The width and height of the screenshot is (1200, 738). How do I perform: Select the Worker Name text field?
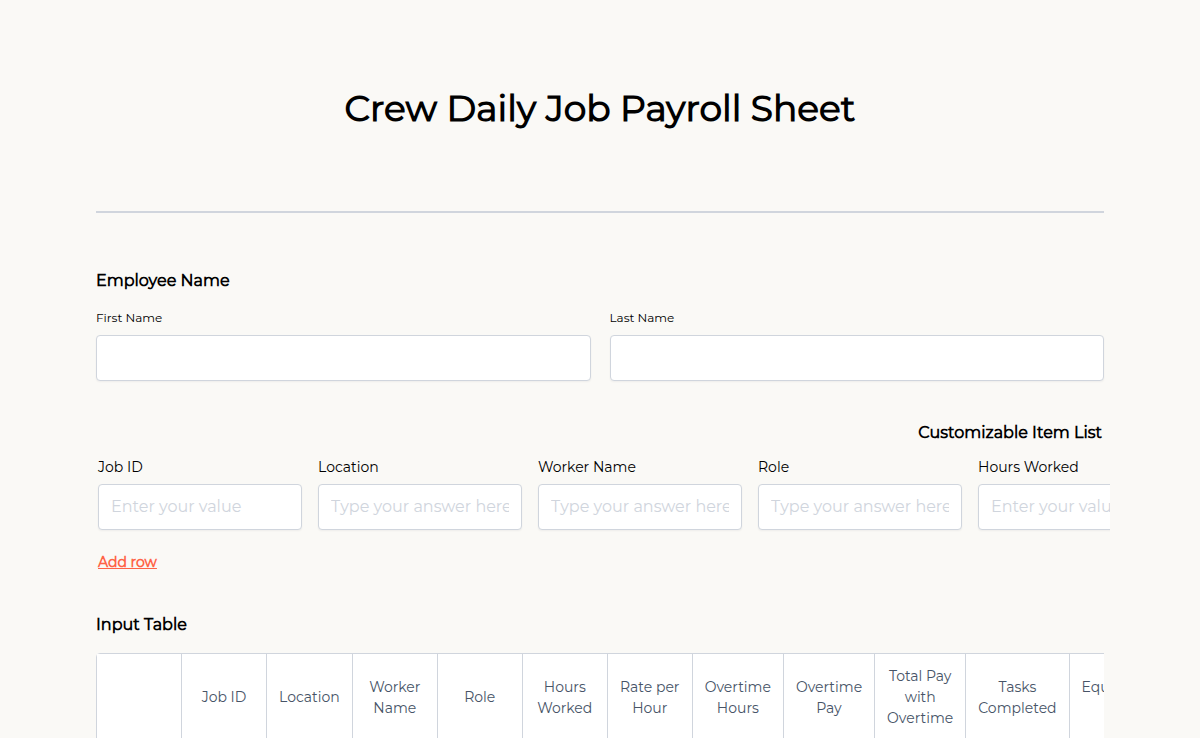[639, 507]
